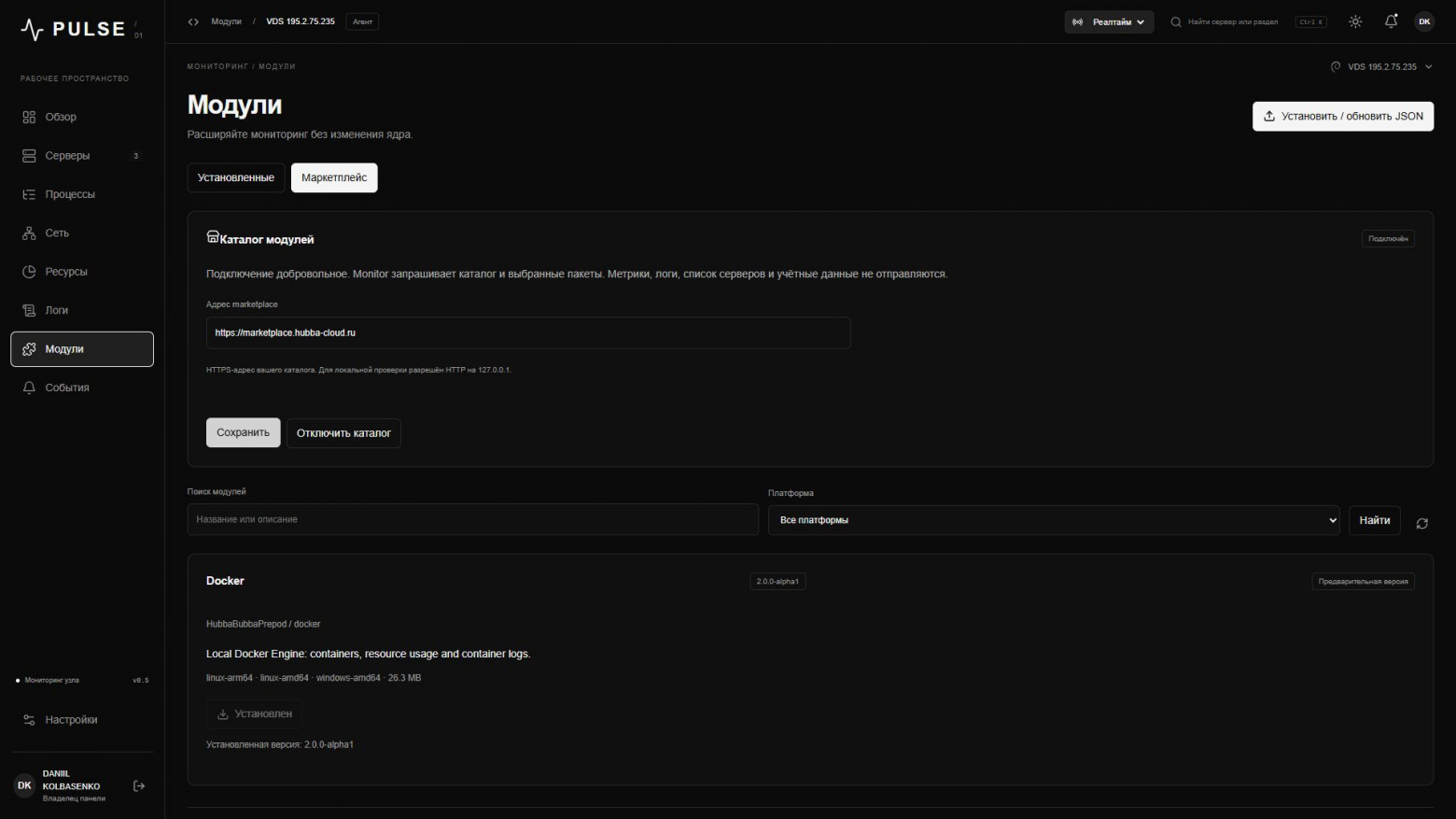Save the marketplace address with Сохранить
Screen dimensions: 1456x819
pos(243,432)
